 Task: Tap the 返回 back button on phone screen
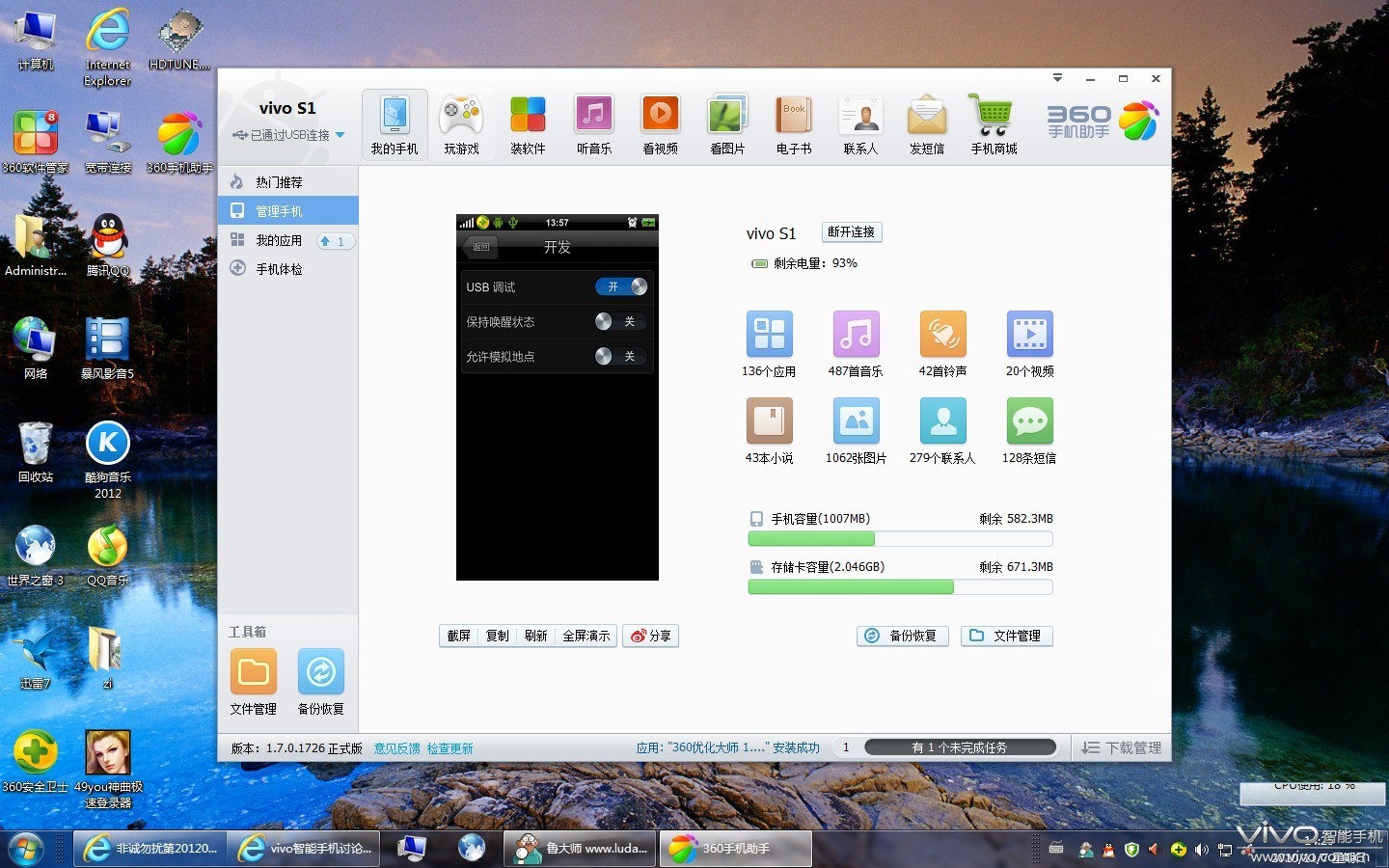(x=480, y=247)
